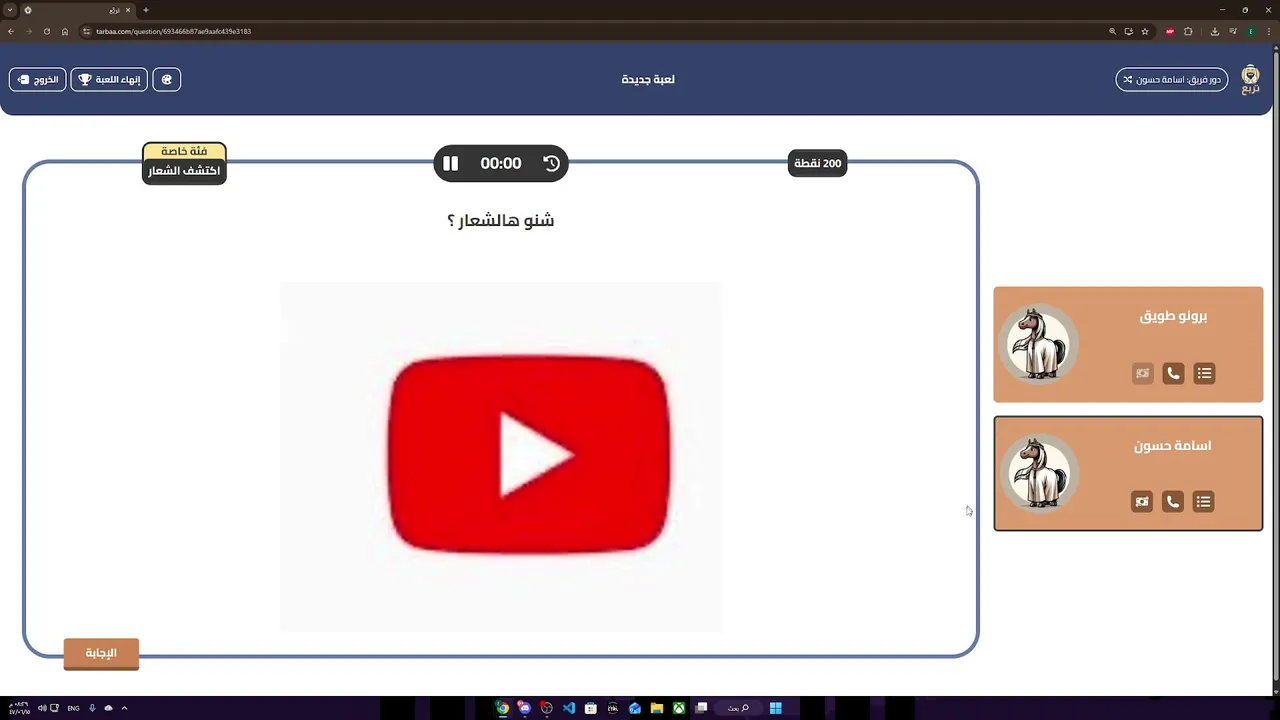Open Task View from the taskbar
This screenshot has width=1280, height=720.
[701, 708]
